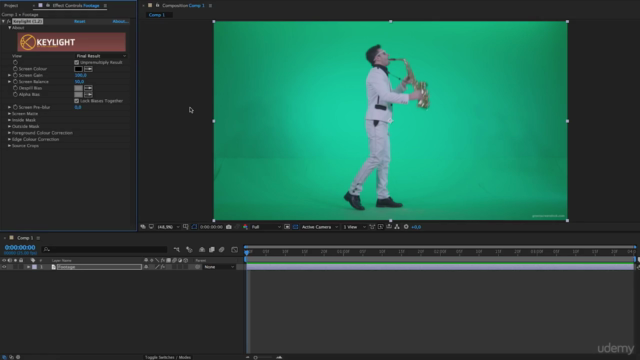Click Reset for Keylight effect

80,21
